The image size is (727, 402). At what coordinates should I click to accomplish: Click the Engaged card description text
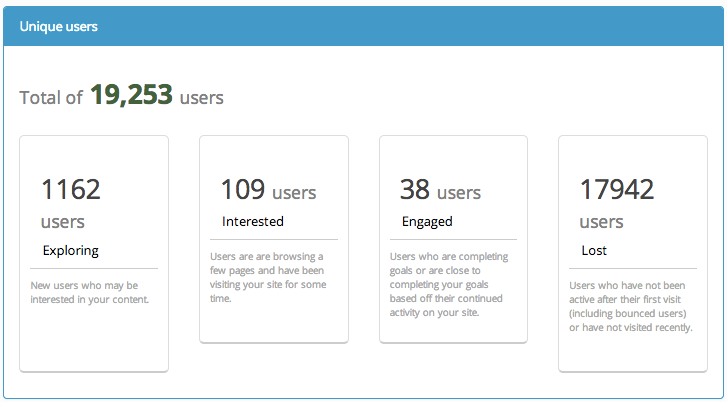(x=451, y=284)
